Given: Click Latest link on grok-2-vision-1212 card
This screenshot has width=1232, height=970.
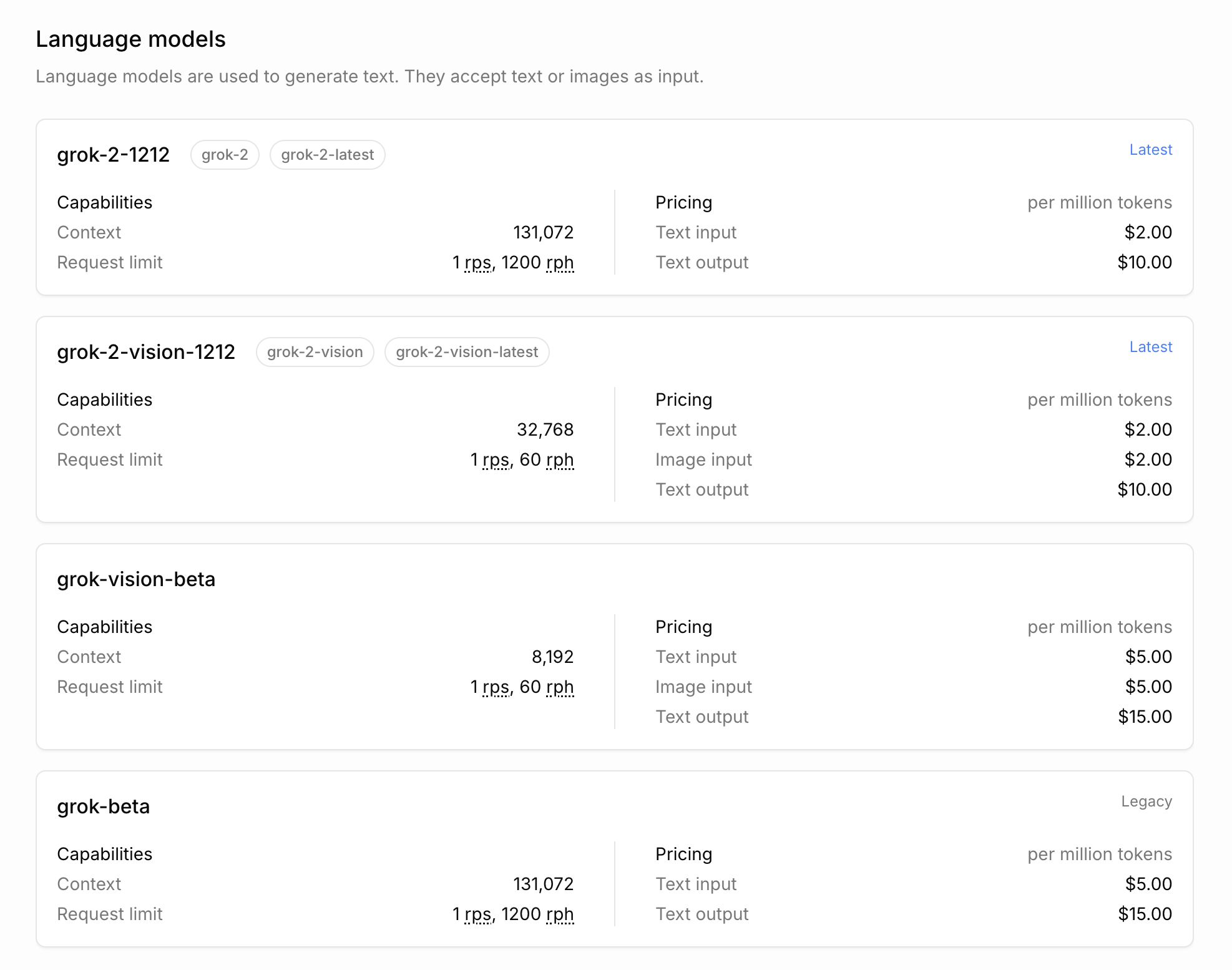Looking at the screenshot, I should tap(1151, 347).
